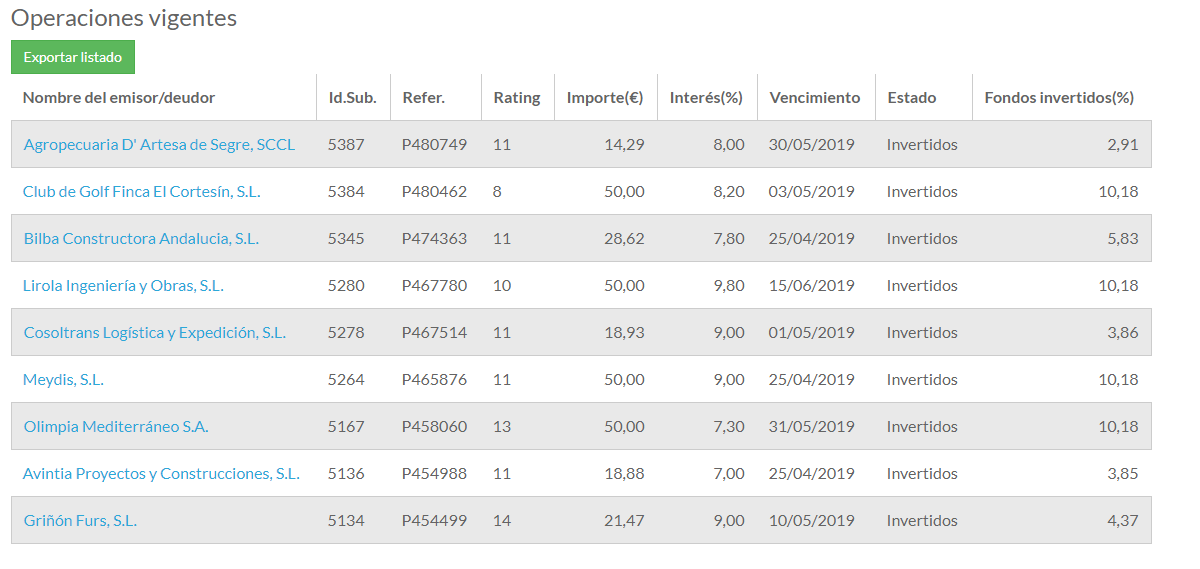The height and width of the screenshot is (569, 1200).
Task: Click the Importe(€) column header
Action: 604,97
